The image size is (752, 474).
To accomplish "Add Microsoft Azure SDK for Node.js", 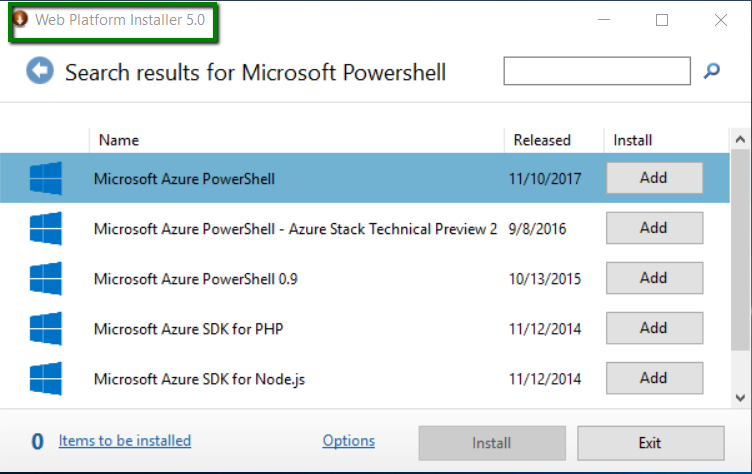I will pyautogui.click(x=655, y=378).
